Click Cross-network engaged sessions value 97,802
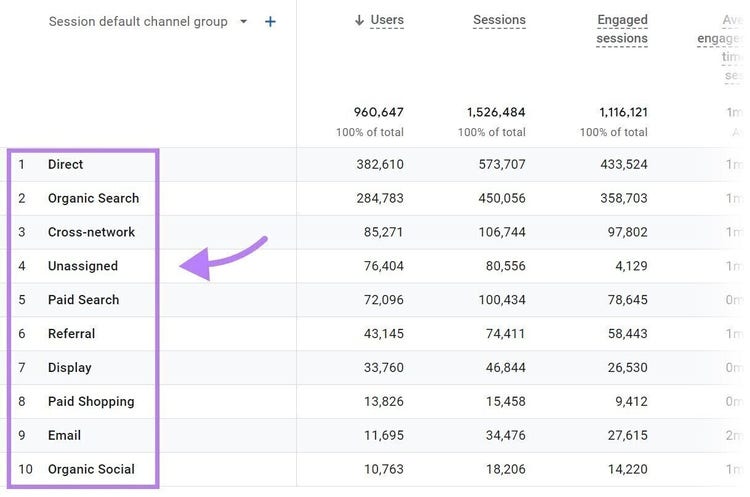Image resolution: width=750 pixels, height=497 pixels. (x=628, y=232)
